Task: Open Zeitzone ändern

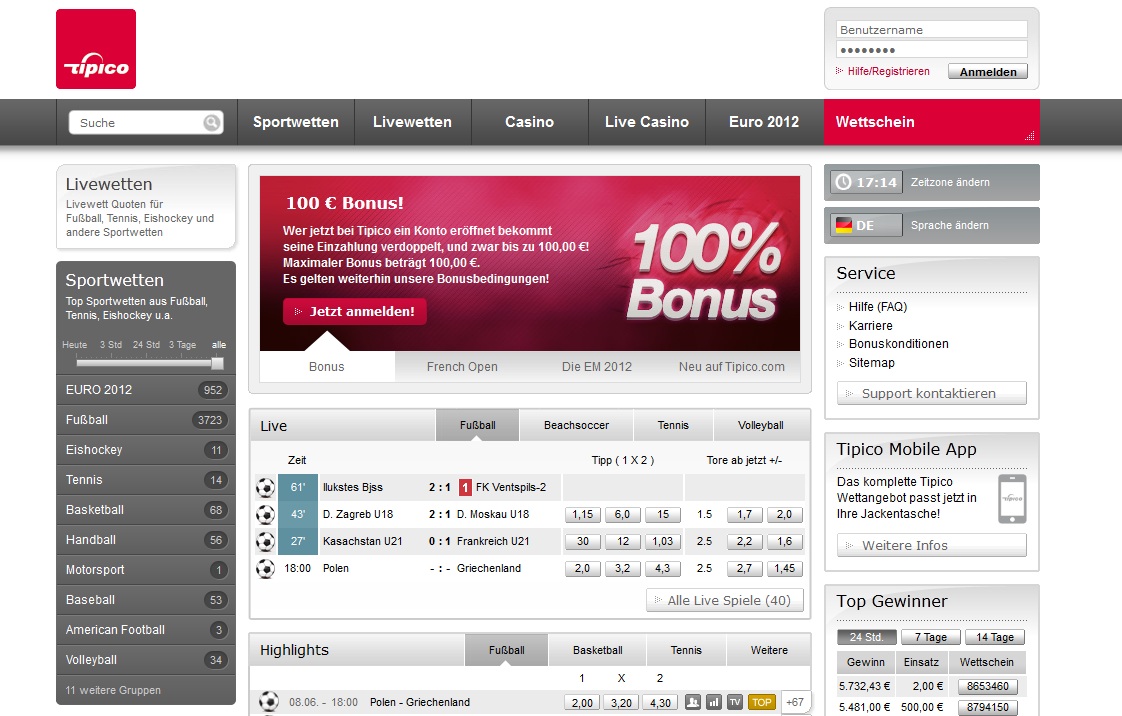Action: [x=950, y=182]
